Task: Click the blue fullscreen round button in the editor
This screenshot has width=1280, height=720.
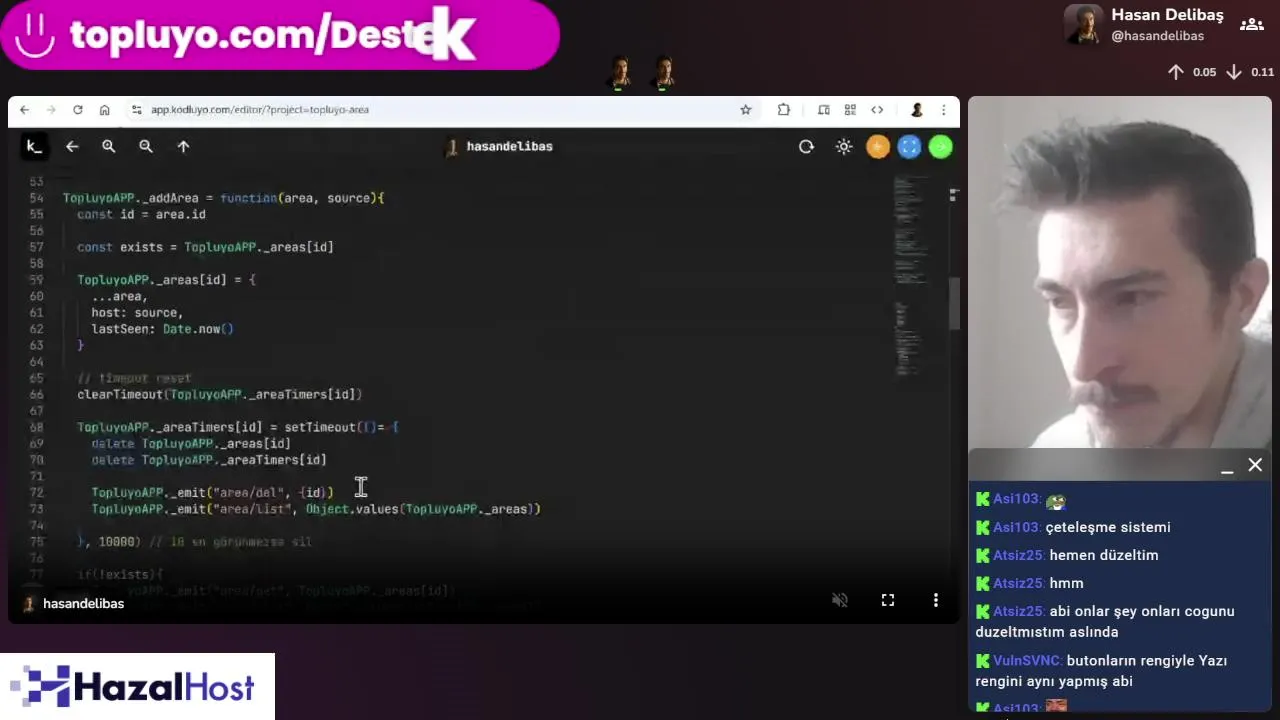Action: [x=909, y=147]
